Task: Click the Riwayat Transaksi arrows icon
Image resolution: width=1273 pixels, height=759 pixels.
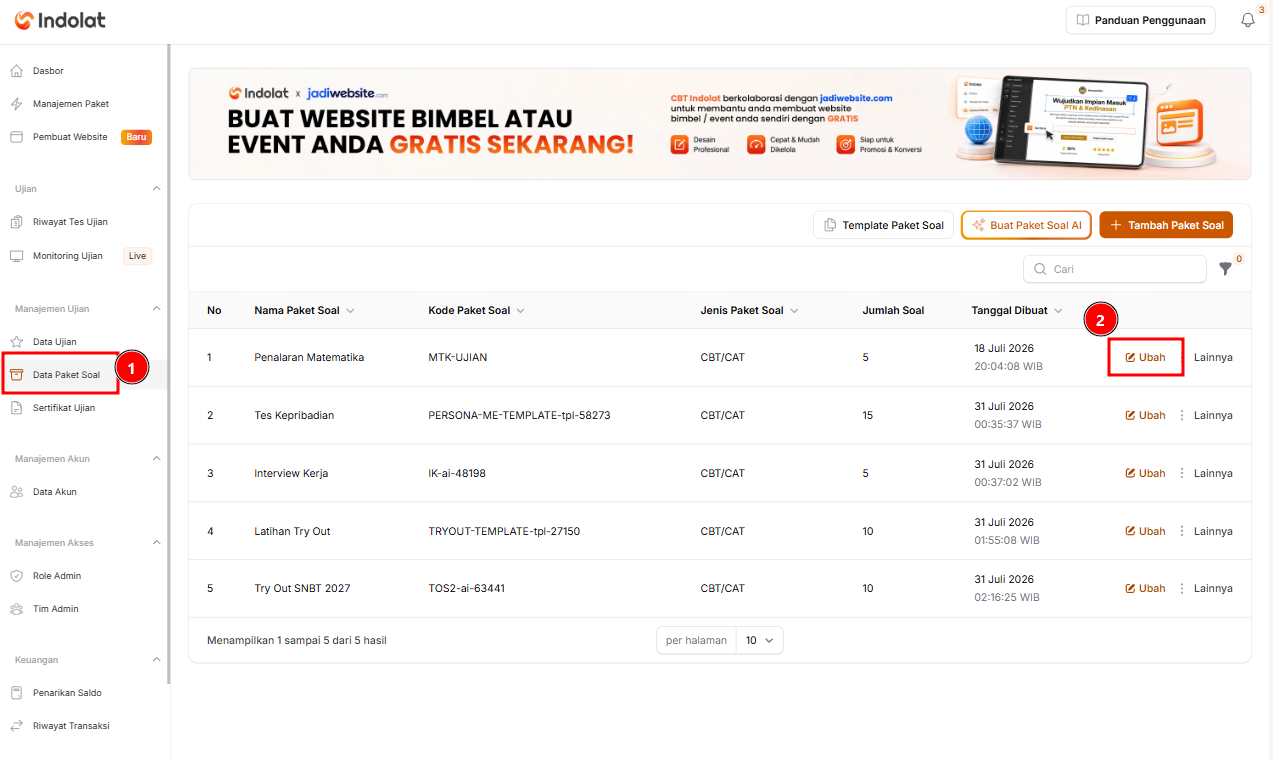Action: pyautogui.click(x=16, y=726)
